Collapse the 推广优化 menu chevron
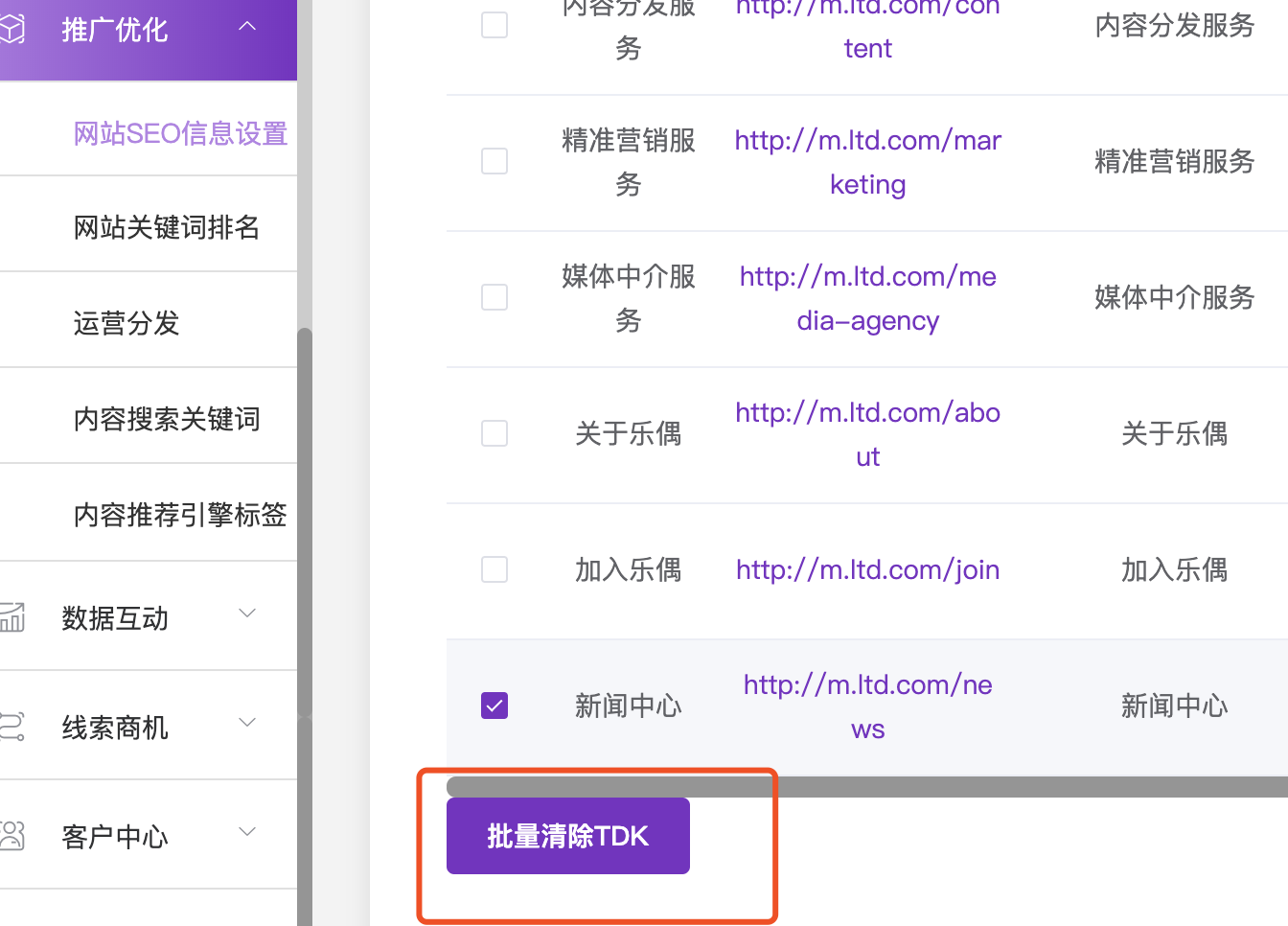Viewport: 1288px width, 926px height. (x=247, y=27)
